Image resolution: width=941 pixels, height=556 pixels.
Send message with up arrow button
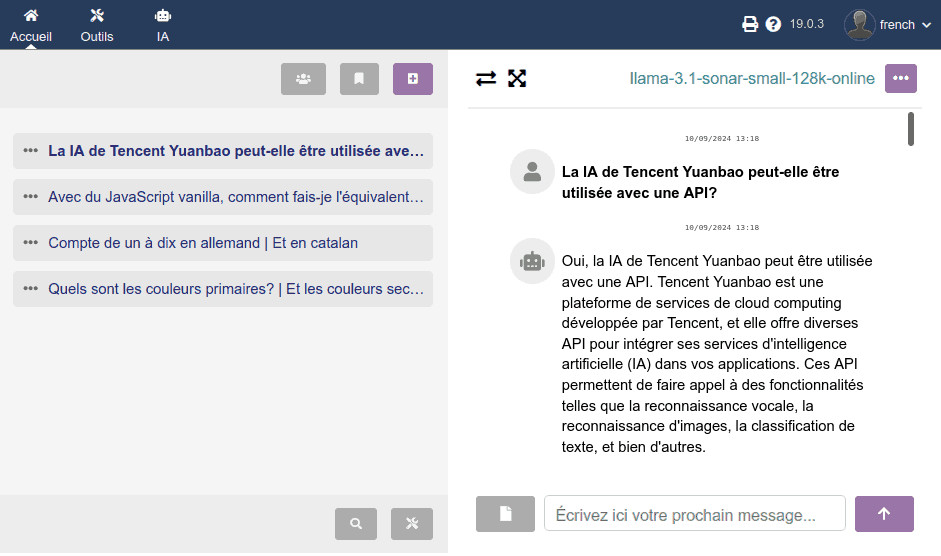click(884, 514)
